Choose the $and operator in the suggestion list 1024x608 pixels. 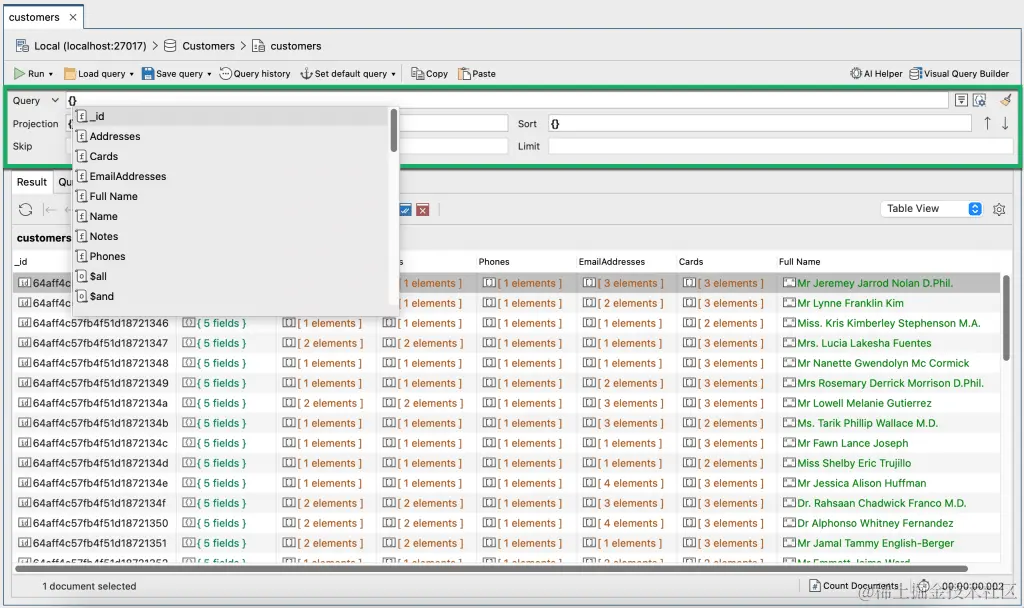click(x=99, y=296)
